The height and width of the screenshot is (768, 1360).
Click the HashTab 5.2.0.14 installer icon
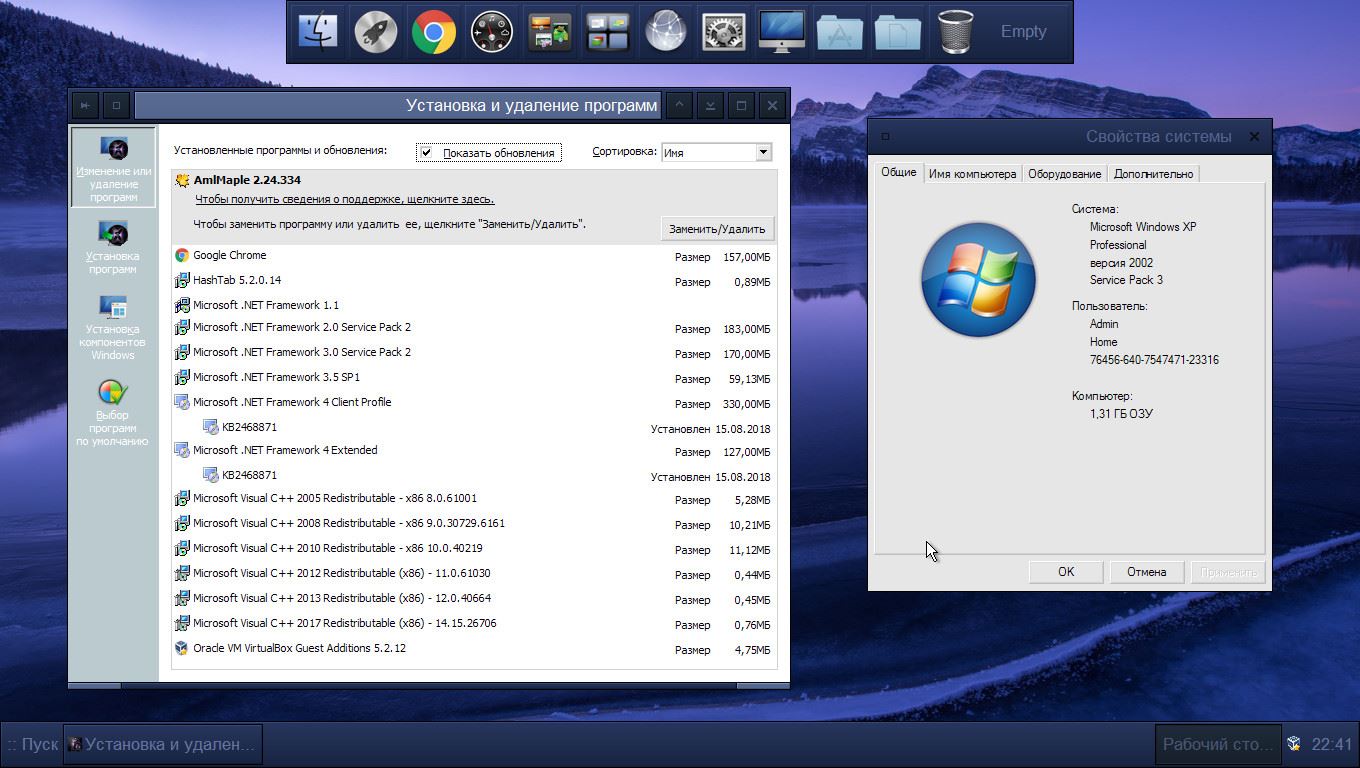[182, 281]
